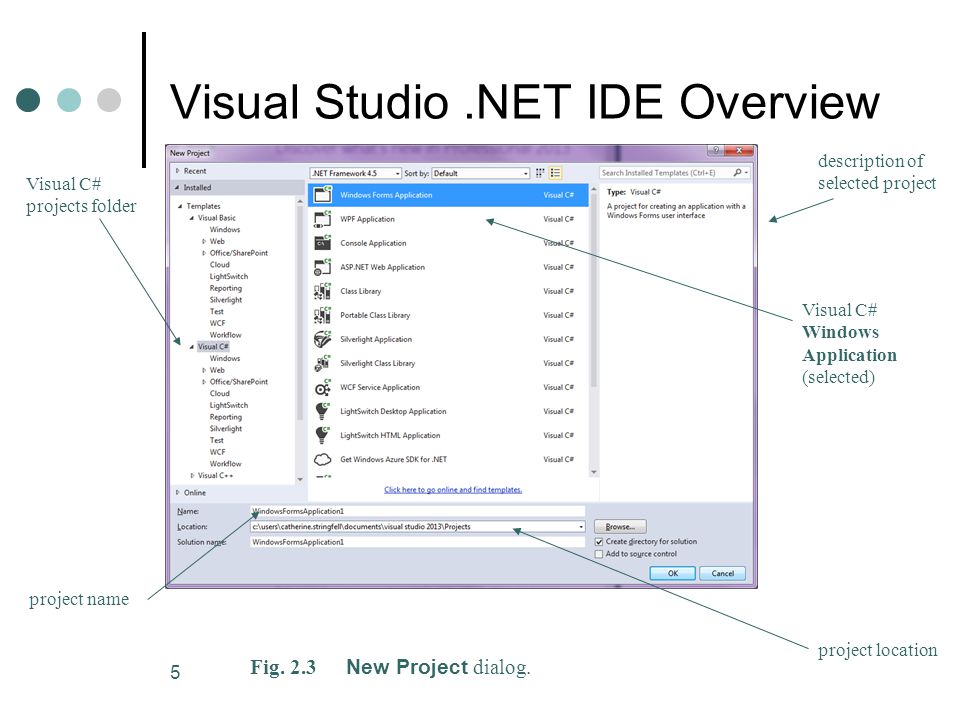
Task: Click the Console Application template icon
Action: coord(323,243)
